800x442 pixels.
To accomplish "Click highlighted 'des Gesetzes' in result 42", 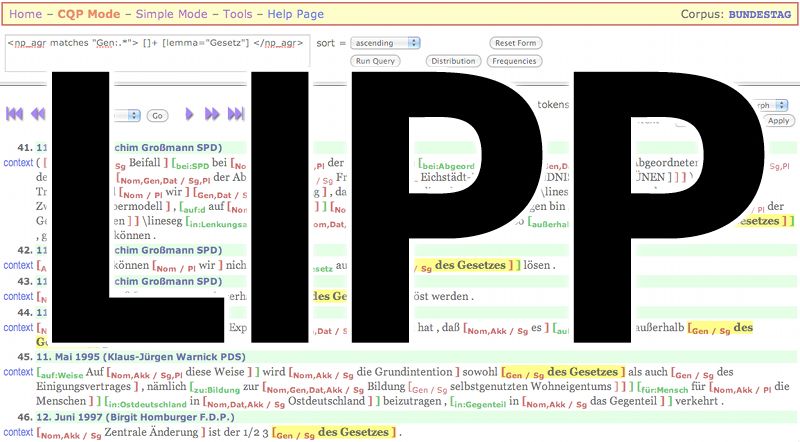I will click(470, 265).
